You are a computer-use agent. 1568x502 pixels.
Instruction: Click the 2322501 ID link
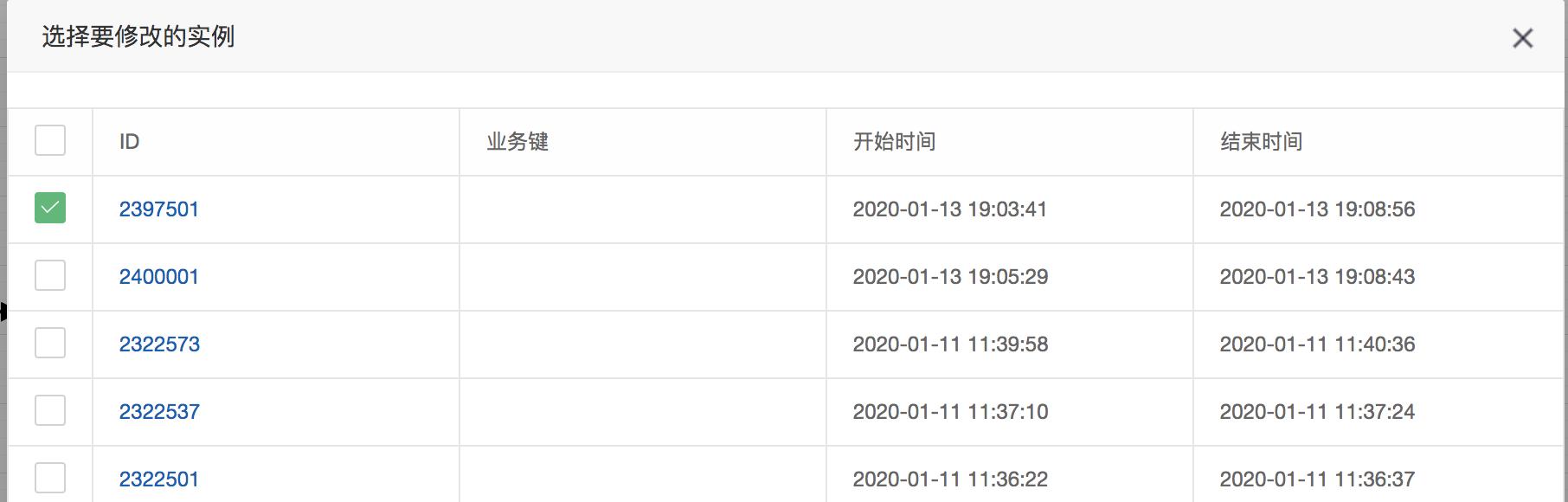click(x=159, y=479)
